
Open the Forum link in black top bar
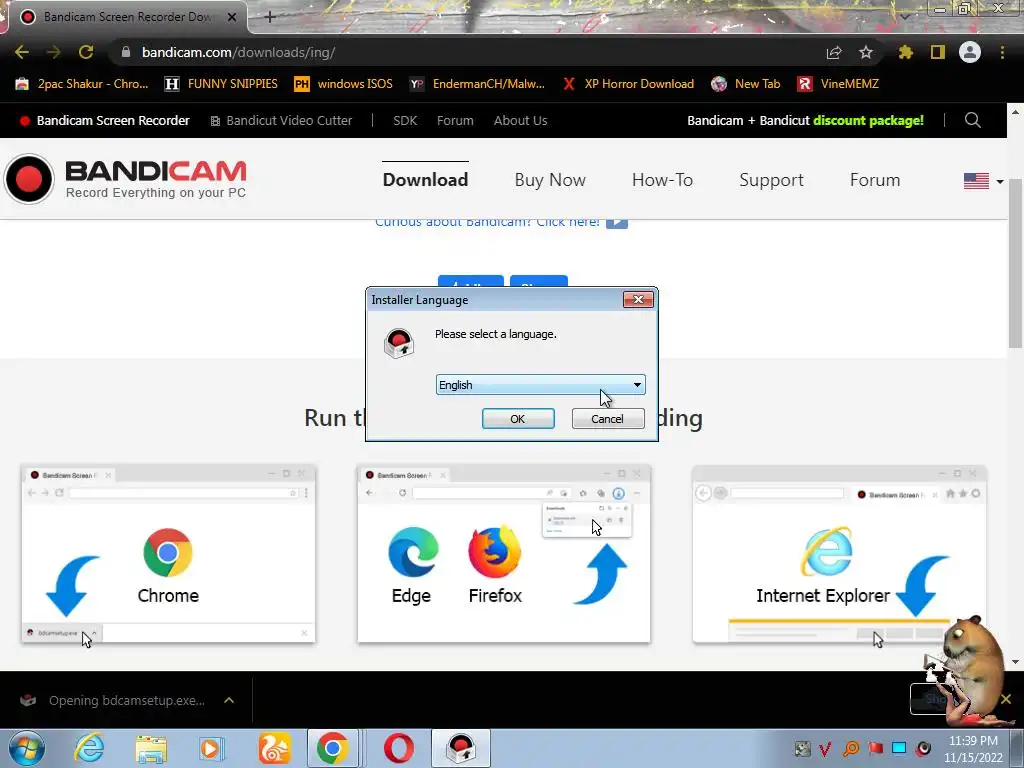click(455, 120)
